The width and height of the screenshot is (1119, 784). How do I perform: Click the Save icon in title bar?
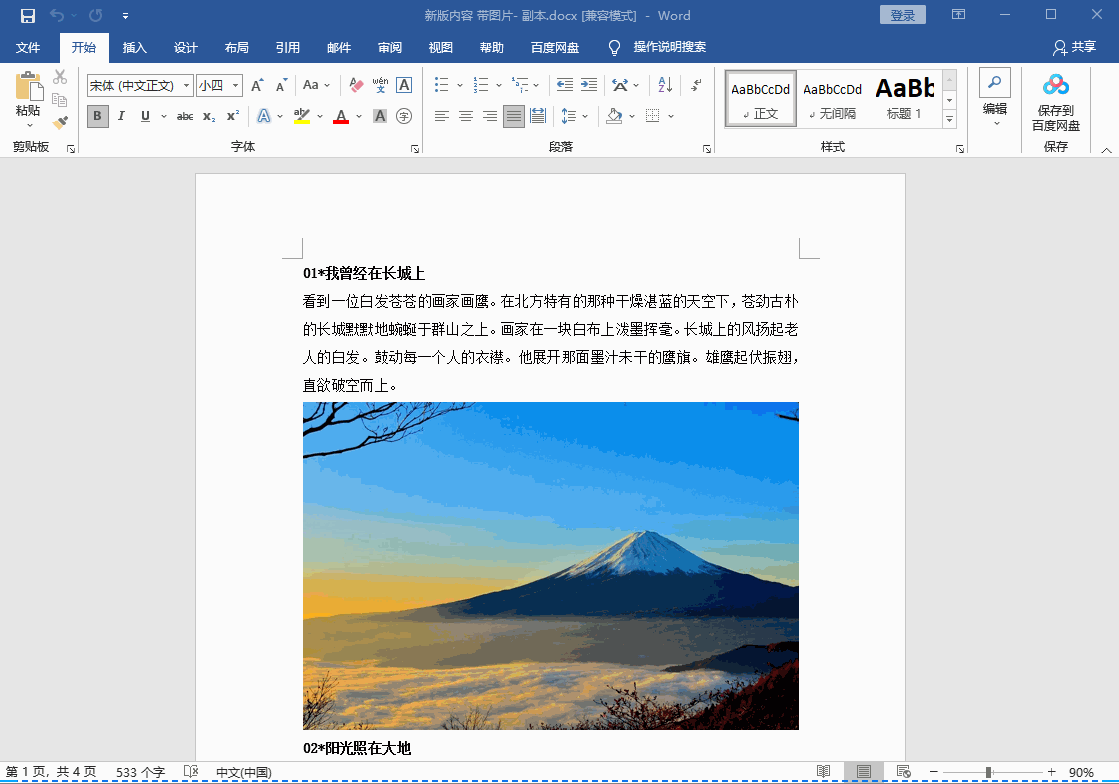[x=28, y=15]
